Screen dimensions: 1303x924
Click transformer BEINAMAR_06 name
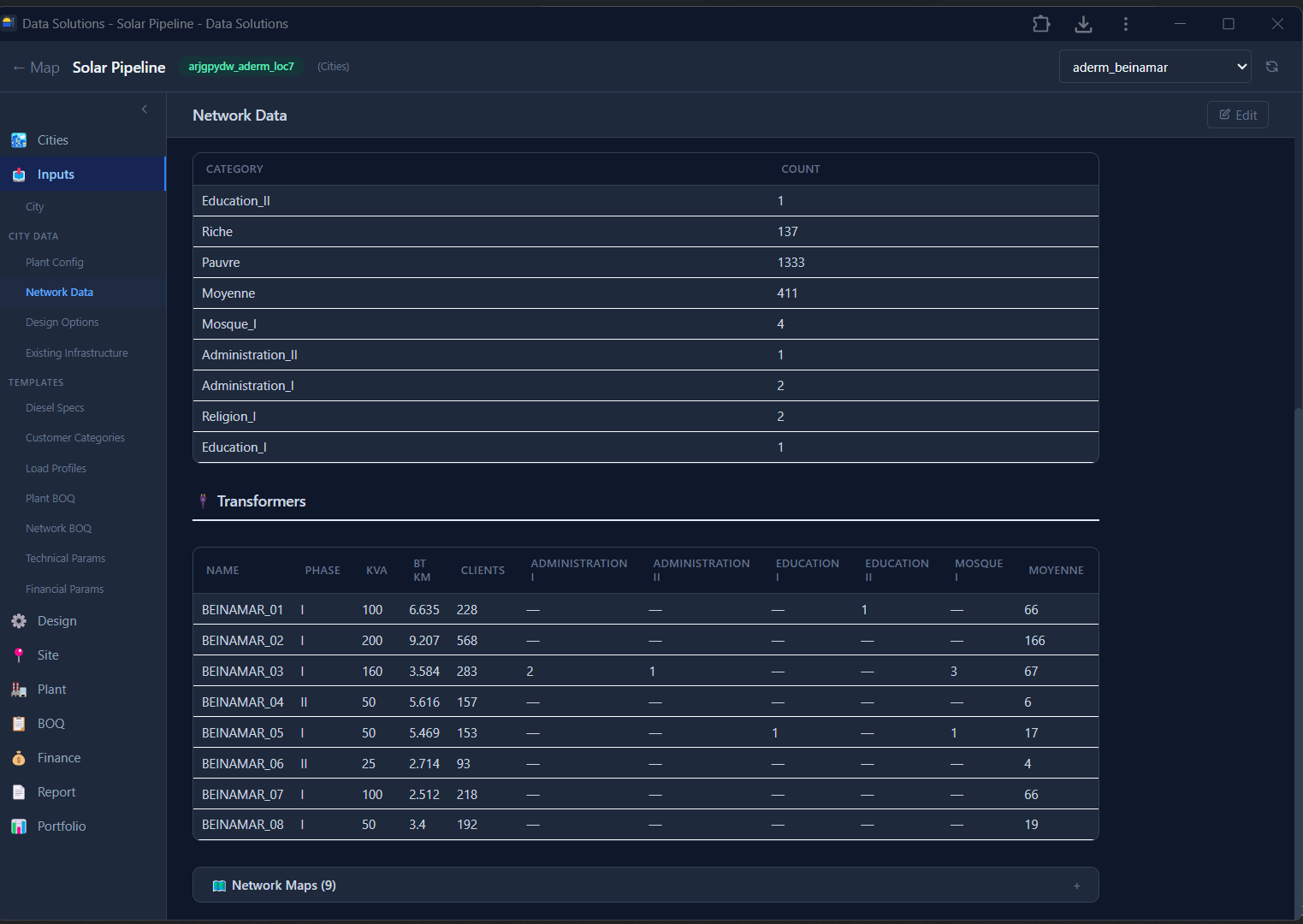point(242,764)
